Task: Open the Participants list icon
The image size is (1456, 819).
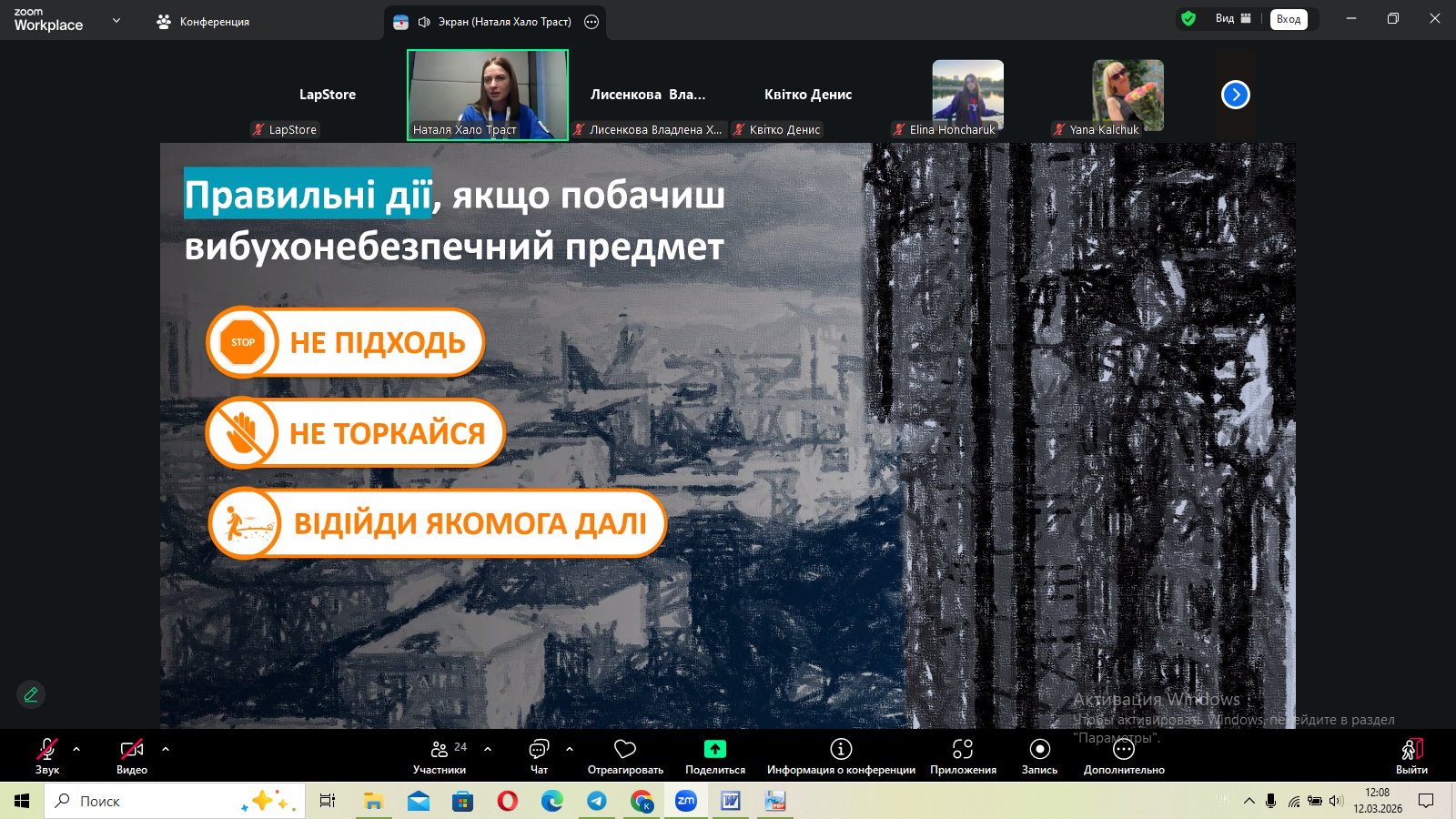Action: (x=440, y=750)
